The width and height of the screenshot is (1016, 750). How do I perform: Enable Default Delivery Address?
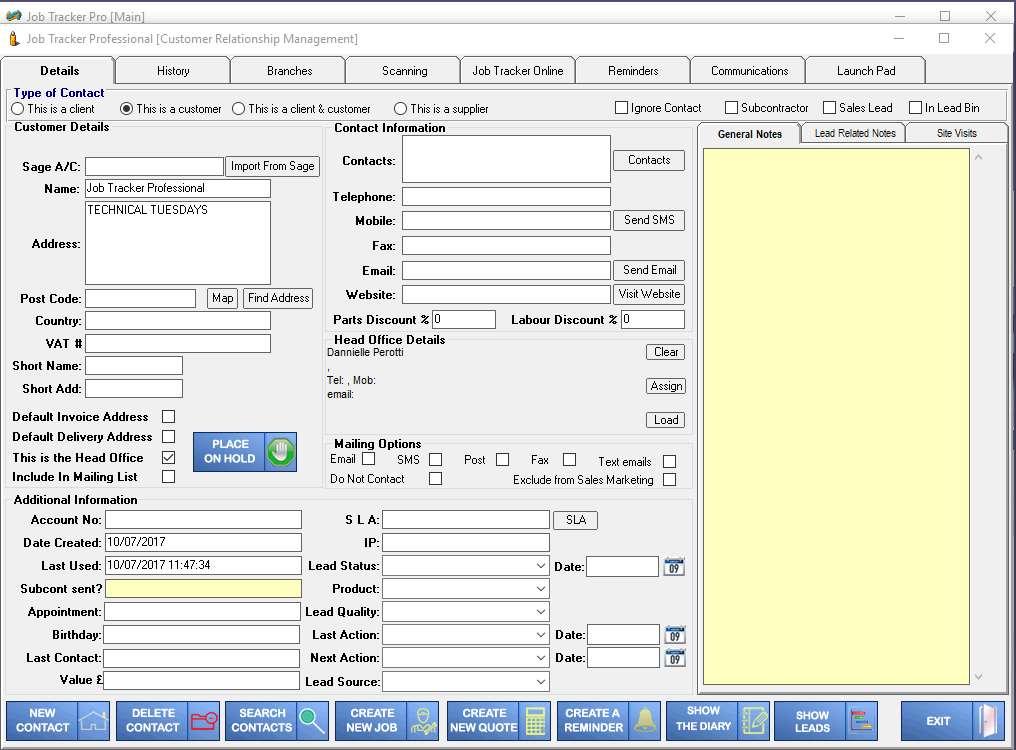168,437
